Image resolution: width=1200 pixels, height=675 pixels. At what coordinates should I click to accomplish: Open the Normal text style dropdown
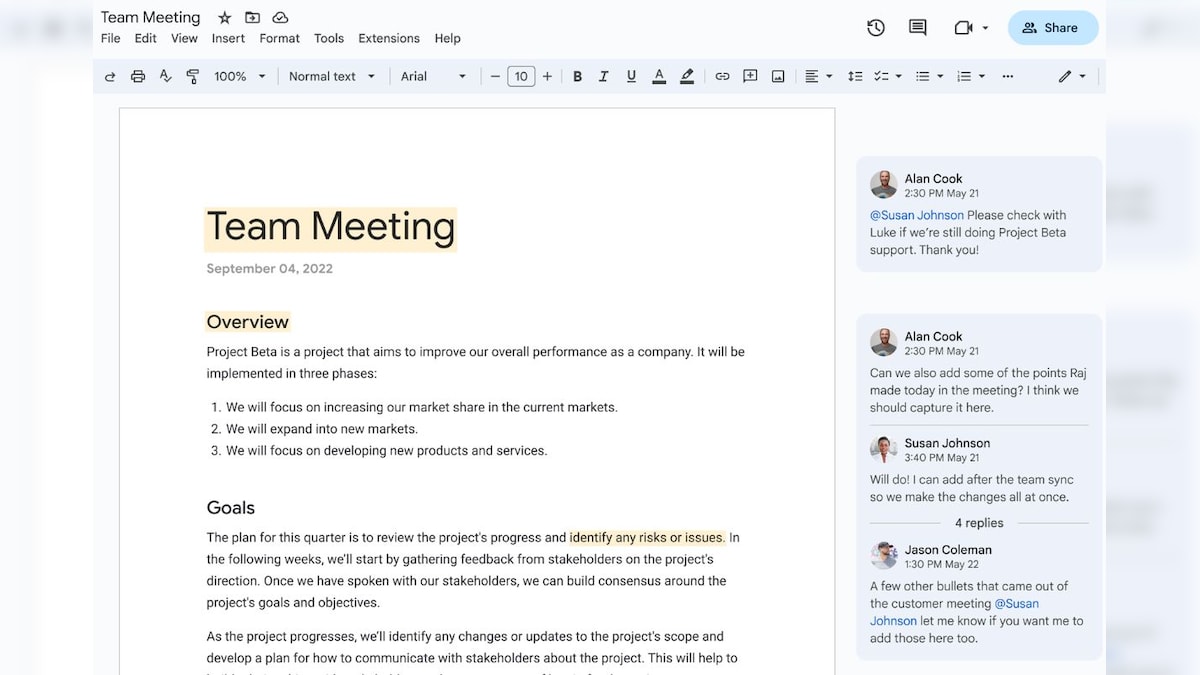(x=332, y=76)
